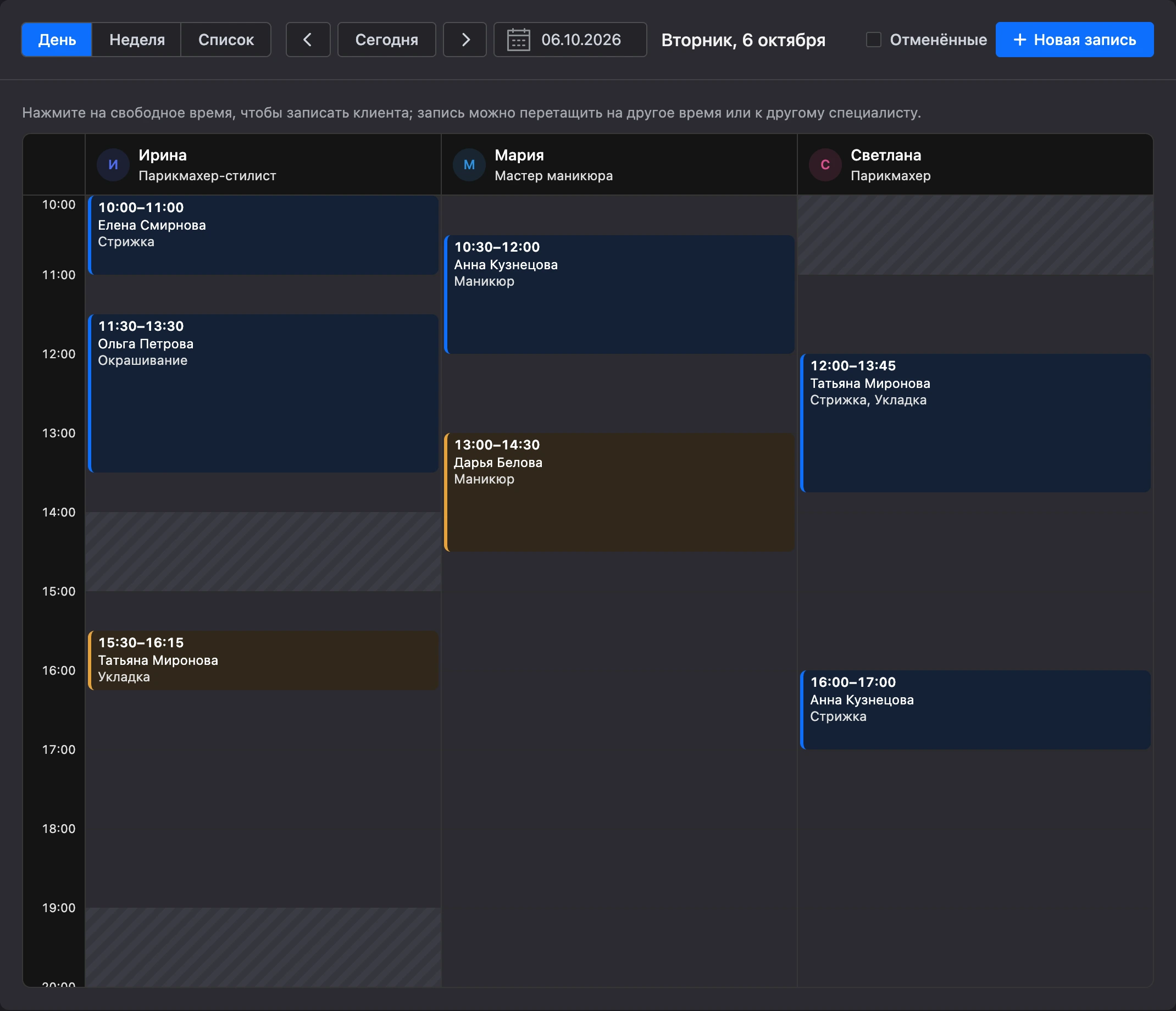This screenshot has width=1176, height=1011.
Task: Click Svetlana's avatar icon
Action: point(825,164)
